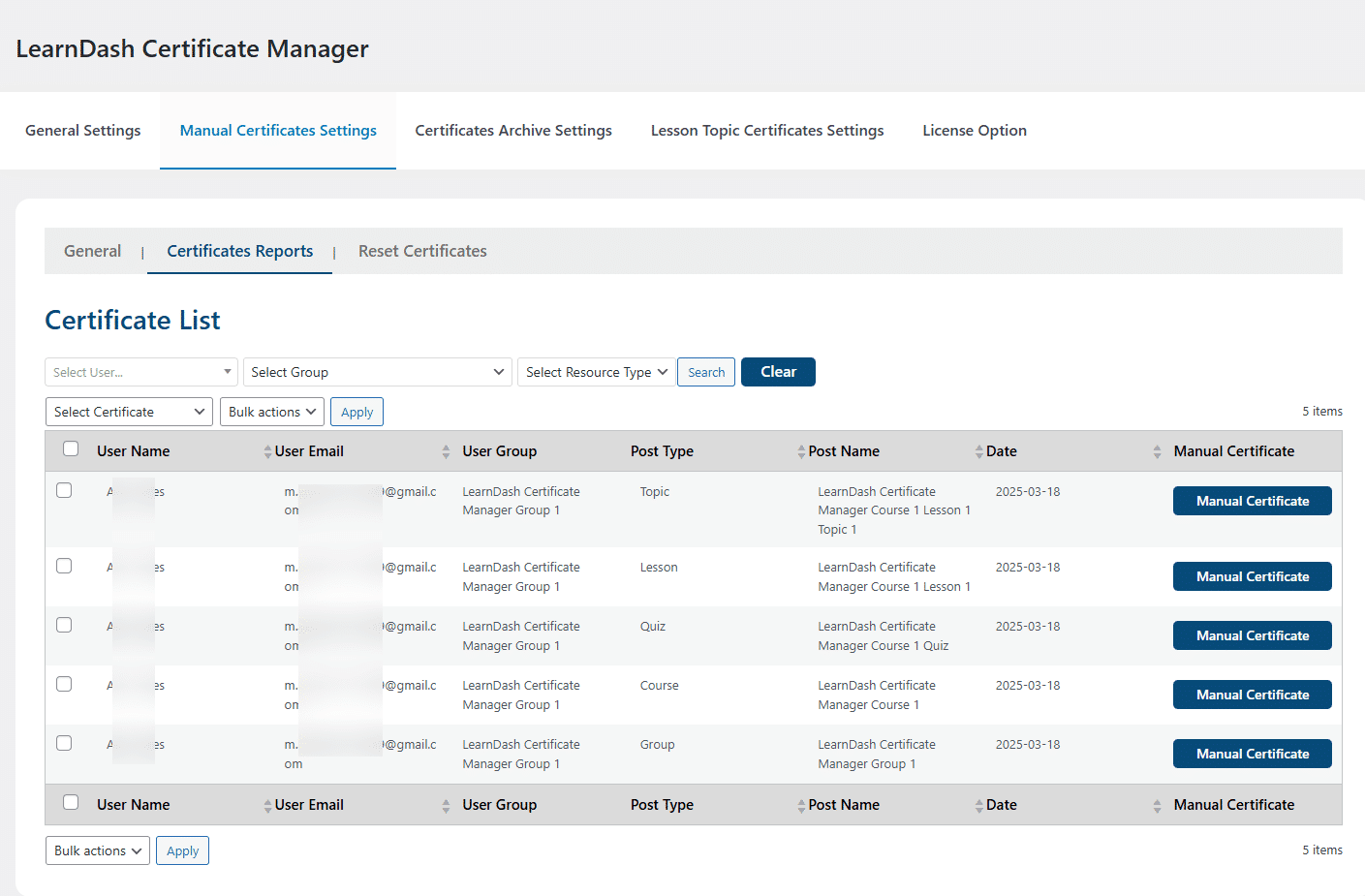The image size is (1365, 896).
Task: Click Manual Certificate for the Course row
Action: click(x=1253, y=695)
